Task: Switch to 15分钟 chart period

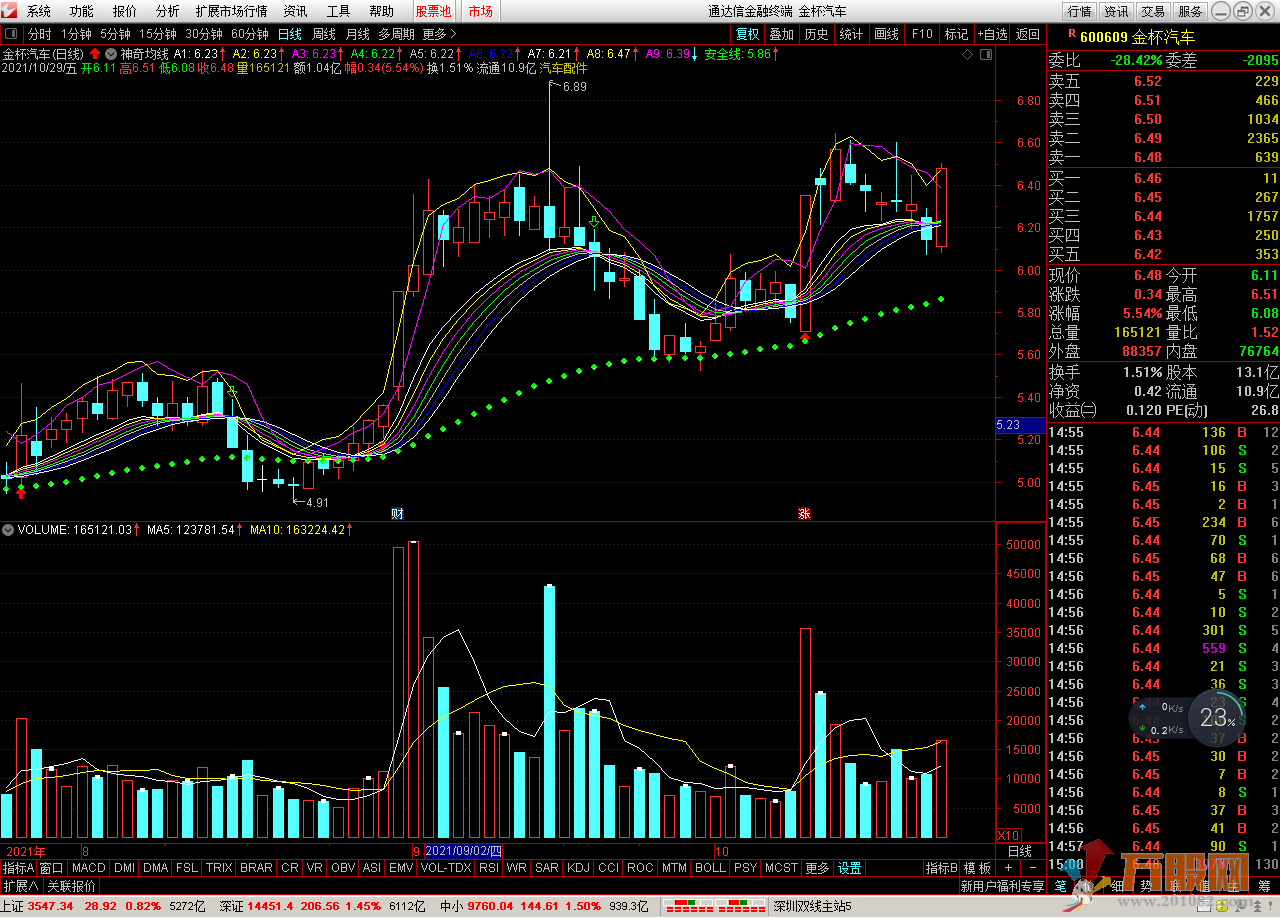Action: click(x=157, y=34)
